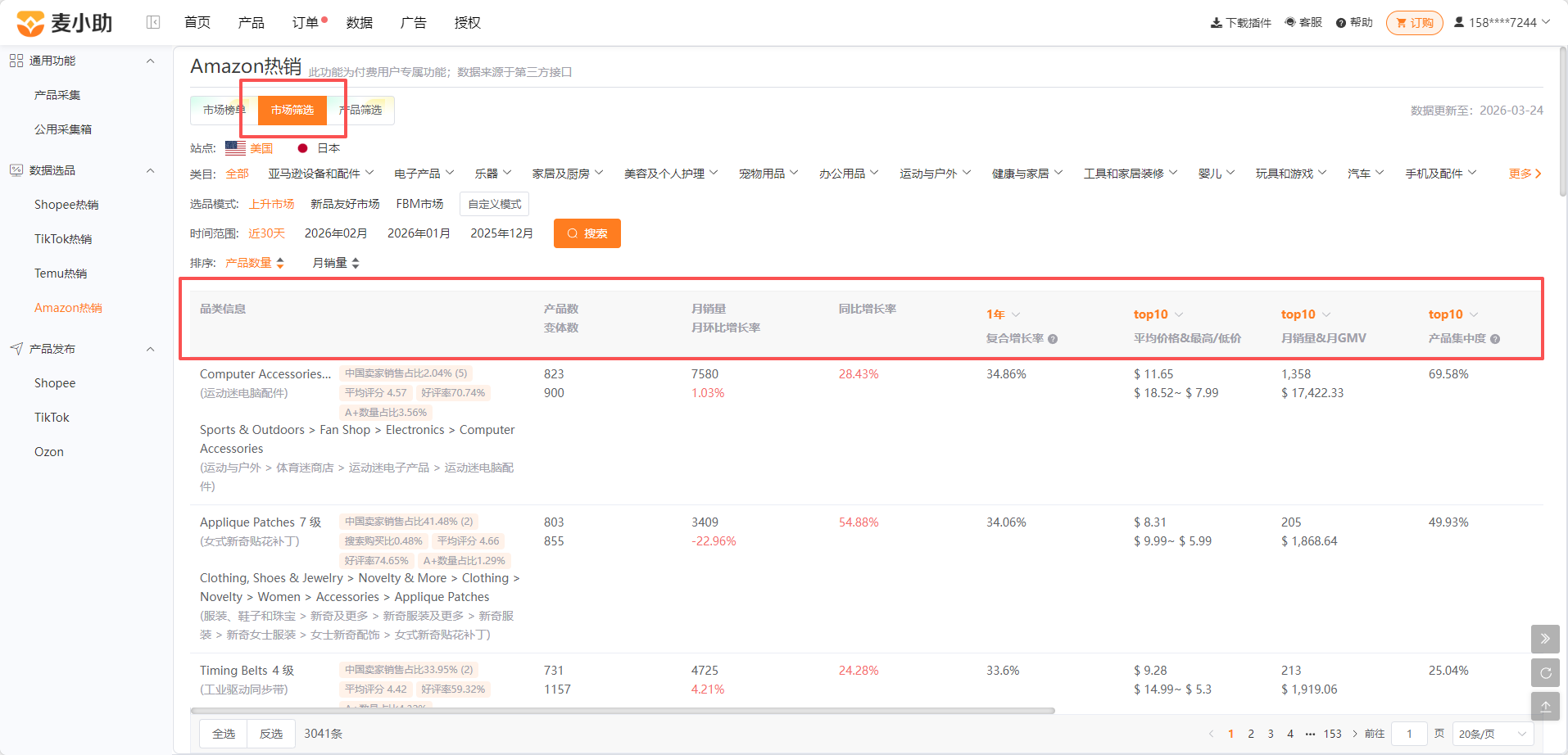Open the 授权 menu

pyautogui.click(x=468, y=22)
